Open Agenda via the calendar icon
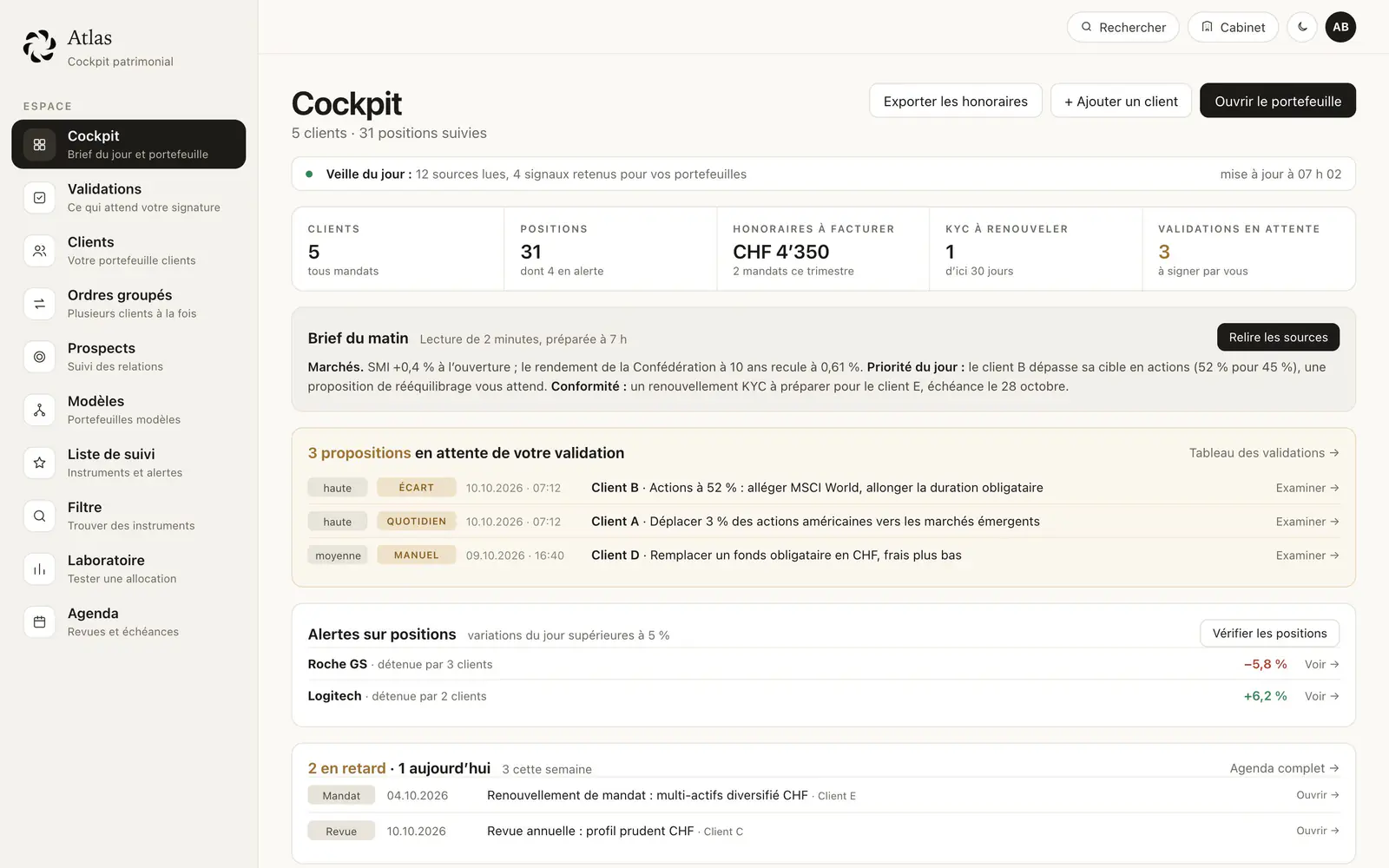 click(x=39, y=622)
